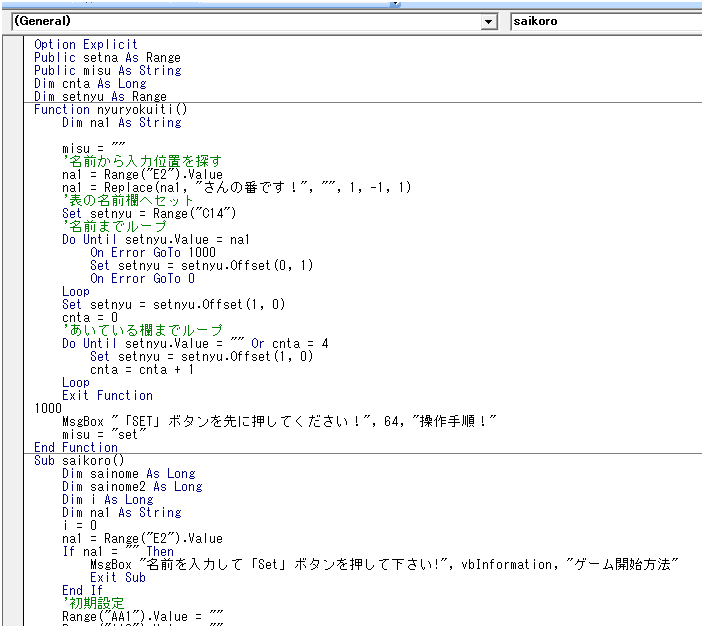Image resolution: width=704 pixels, height=628 pixels.
Task: Click the Function nyuryokuiti() header line
Action: tap(110, 110)
